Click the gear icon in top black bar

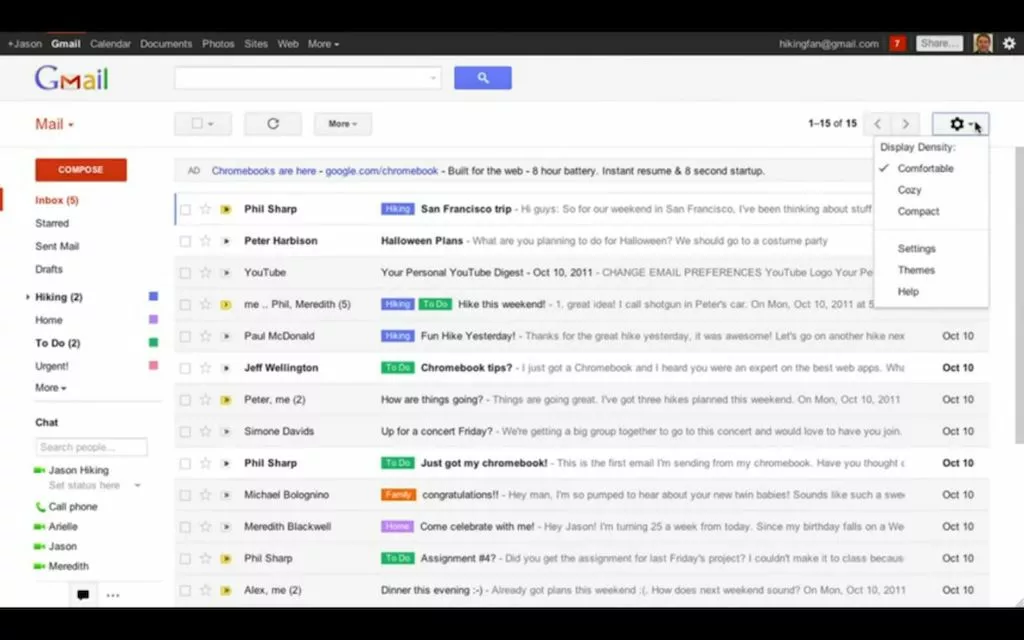click(x=1009, y=44)
